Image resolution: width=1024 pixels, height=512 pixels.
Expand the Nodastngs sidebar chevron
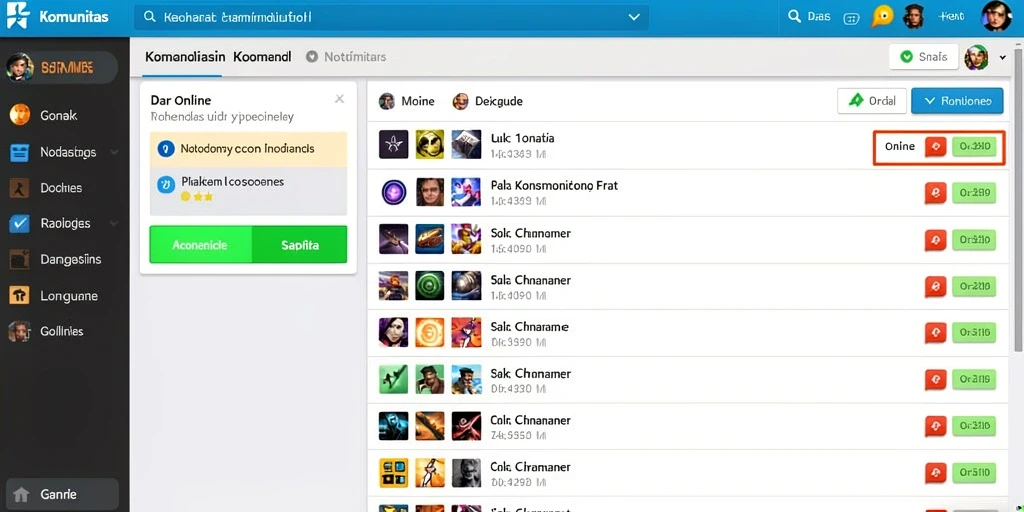(x=115, y=153)
